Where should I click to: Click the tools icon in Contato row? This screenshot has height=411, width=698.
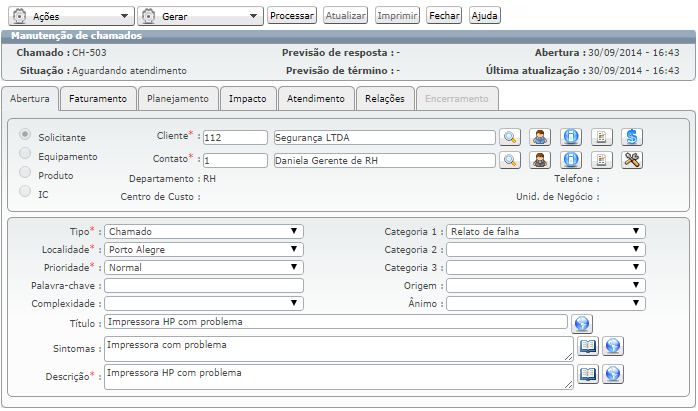pos(631,159)
